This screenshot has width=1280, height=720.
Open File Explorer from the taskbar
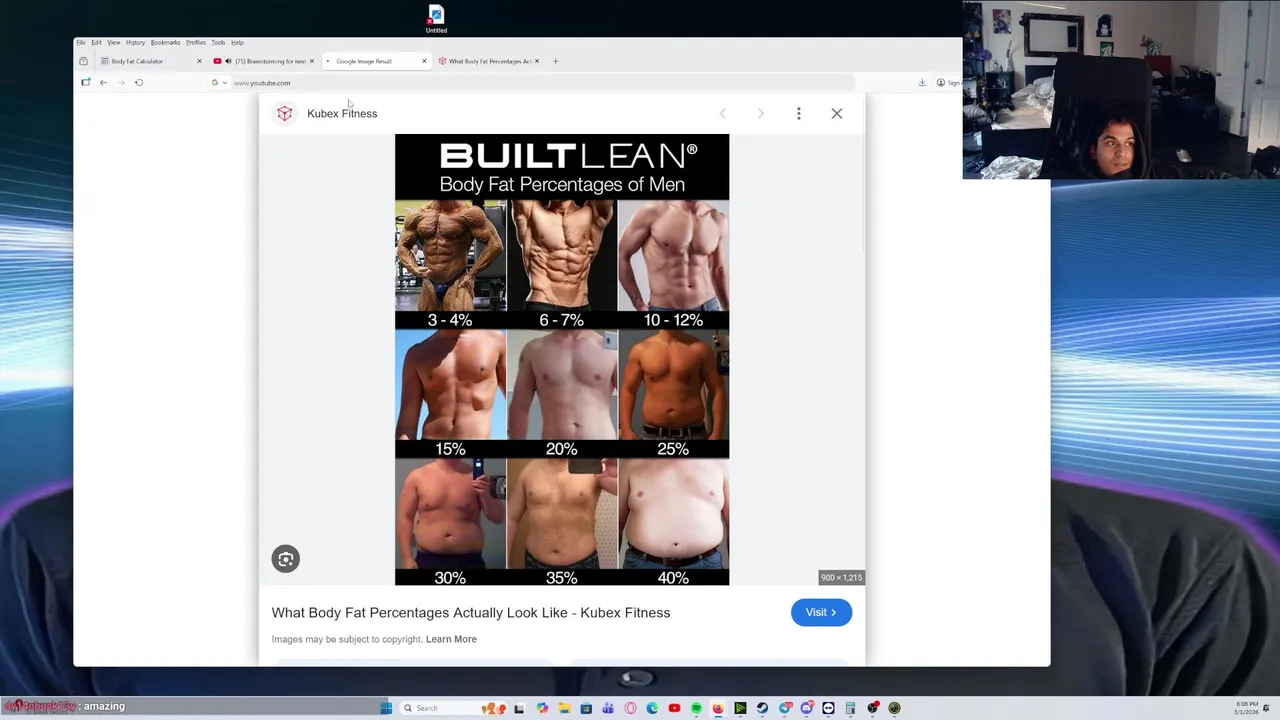[564, 708]
